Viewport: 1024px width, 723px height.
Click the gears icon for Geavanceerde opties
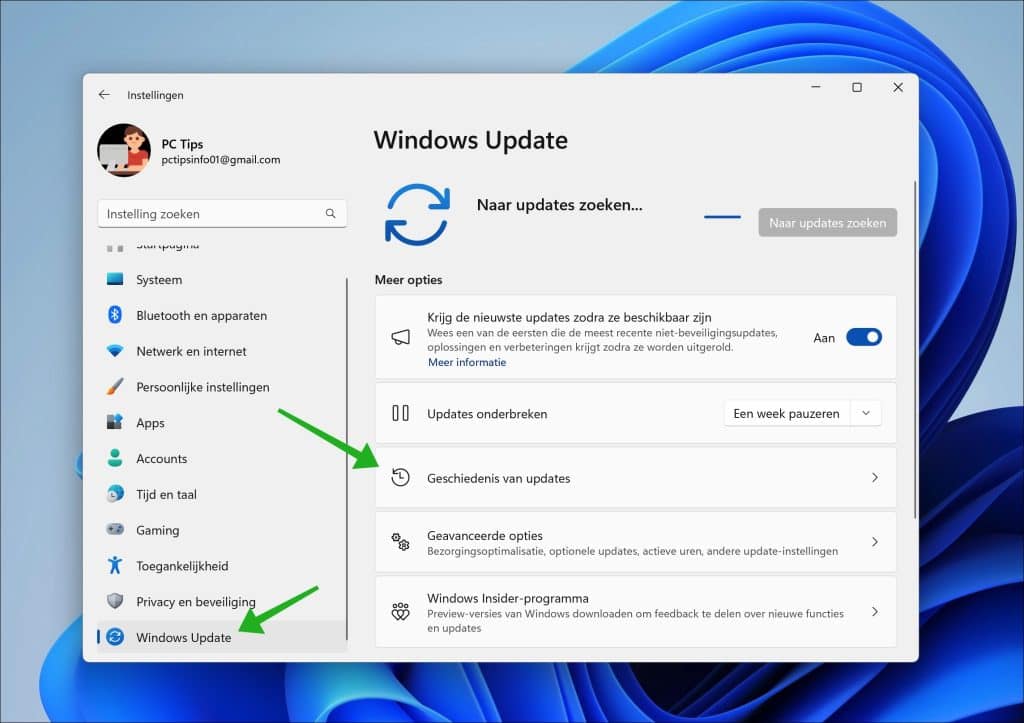(x=400, y=541)
